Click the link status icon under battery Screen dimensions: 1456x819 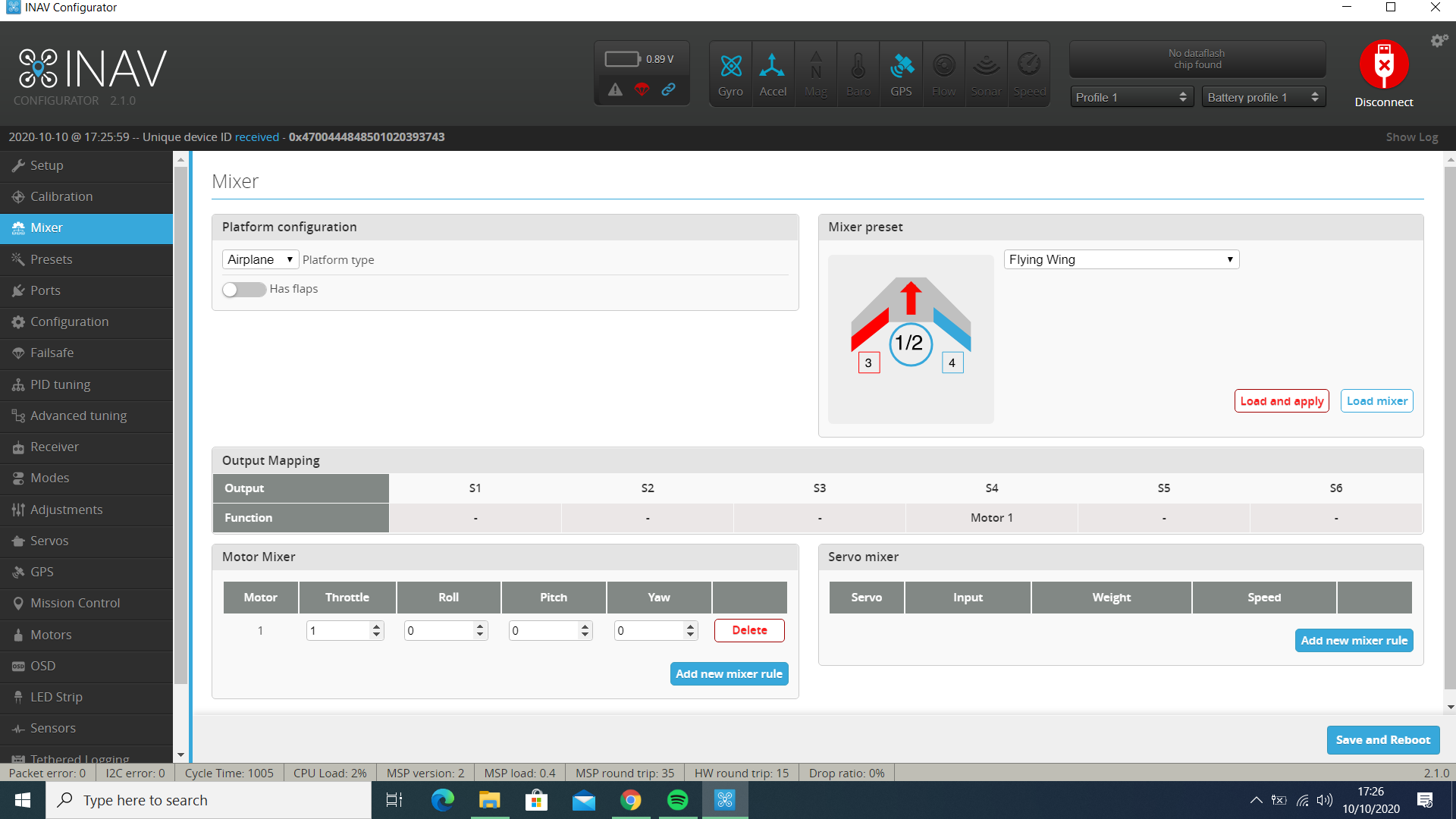(x=668, y=89)
